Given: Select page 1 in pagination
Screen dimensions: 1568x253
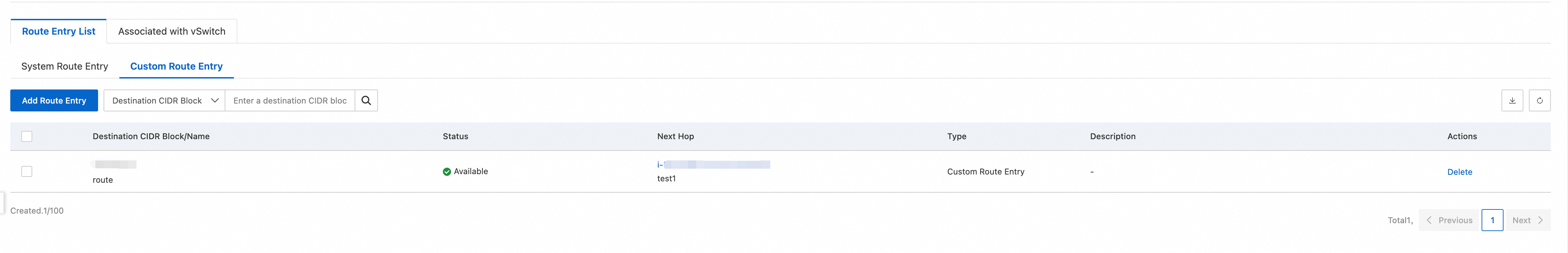Looking at the screenshot, I should (1492, 220).
